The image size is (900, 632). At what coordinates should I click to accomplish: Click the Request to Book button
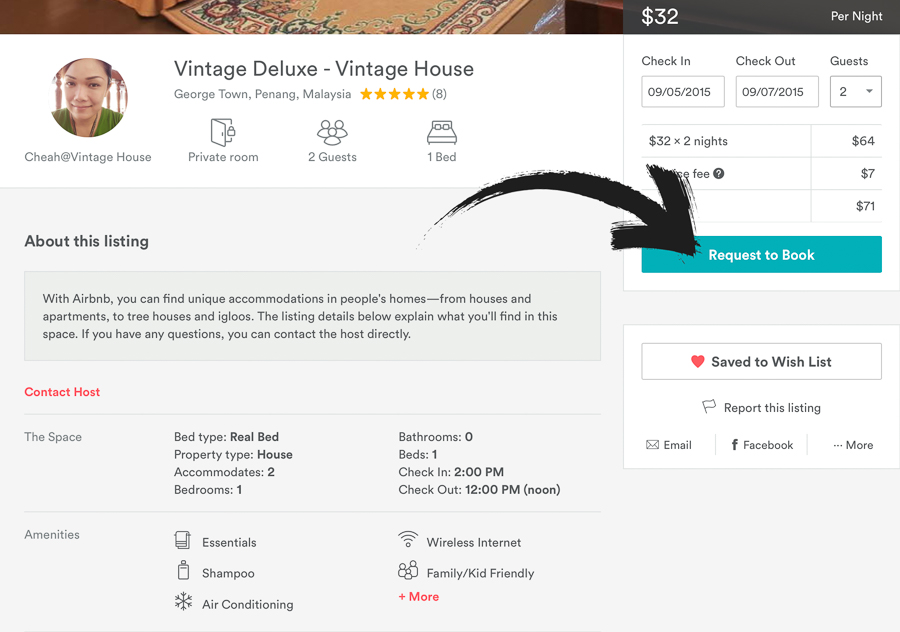click(762, 254)
